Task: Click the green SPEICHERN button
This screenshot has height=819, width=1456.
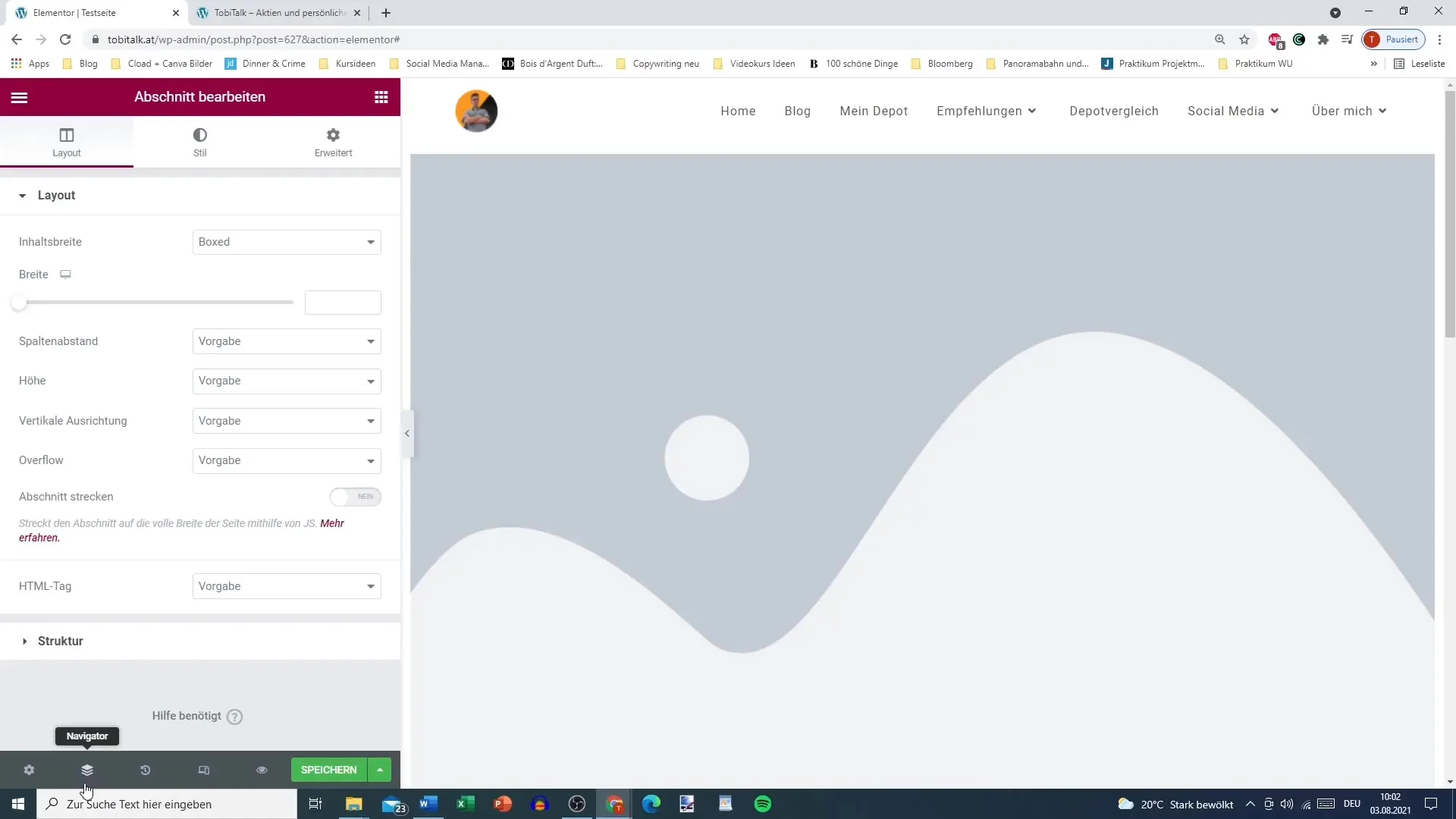Action: pyautogui.click(x=328, y=770)
